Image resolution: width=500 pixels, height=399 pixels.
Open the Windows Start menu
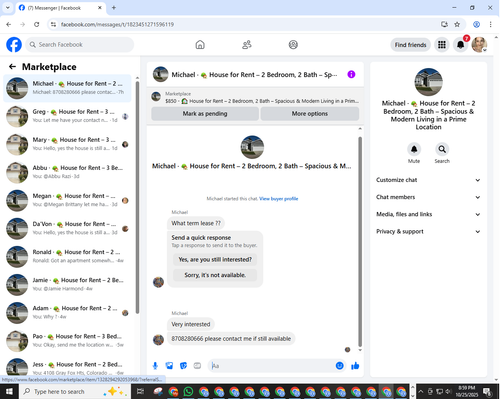[x=9, y=391]
